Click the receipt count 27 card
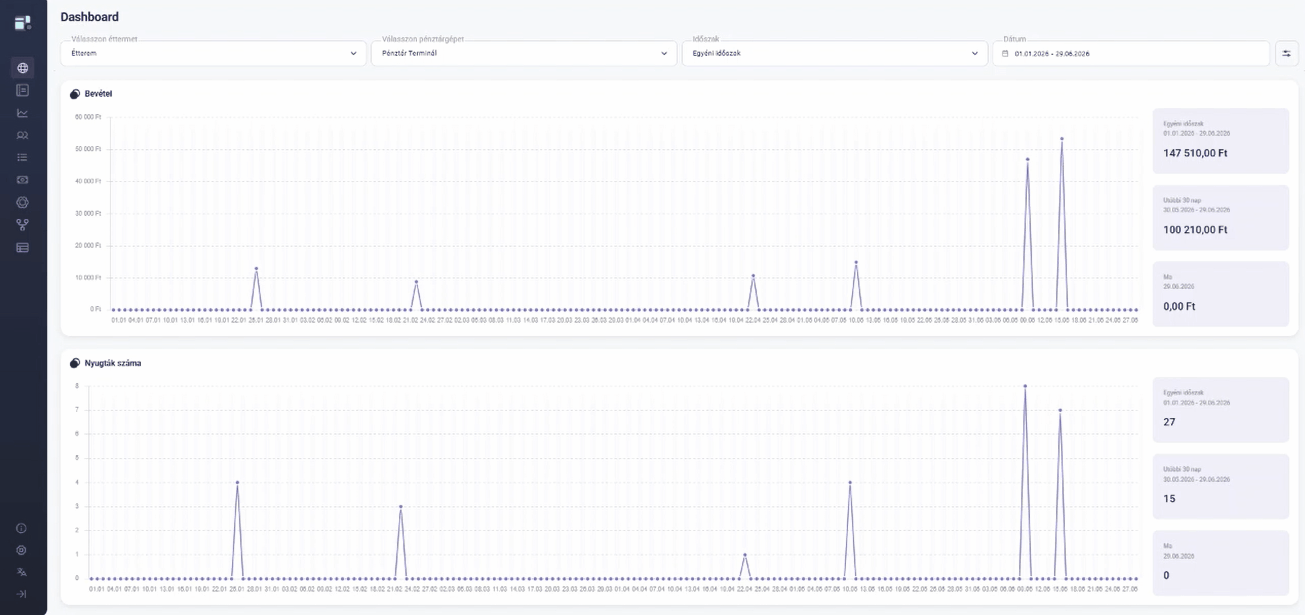This screenshot has width=1305, height=615. click(1221, 410)
